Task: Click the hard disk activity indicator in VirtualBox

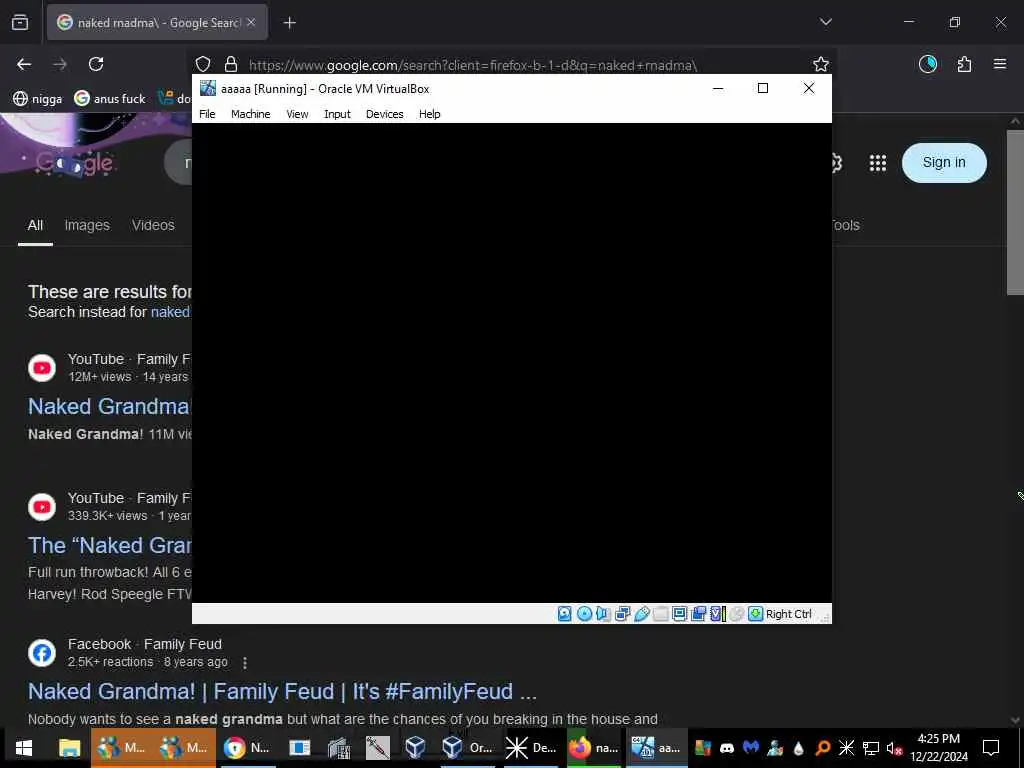Action: click(x=565, y=614)
